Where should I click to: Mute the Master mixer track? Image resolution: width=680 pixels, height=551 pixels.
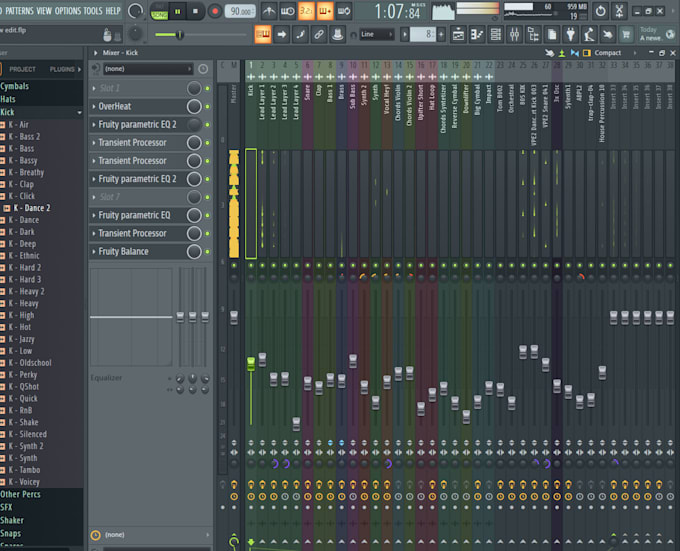pyautogui.click(x=234, y=265)
